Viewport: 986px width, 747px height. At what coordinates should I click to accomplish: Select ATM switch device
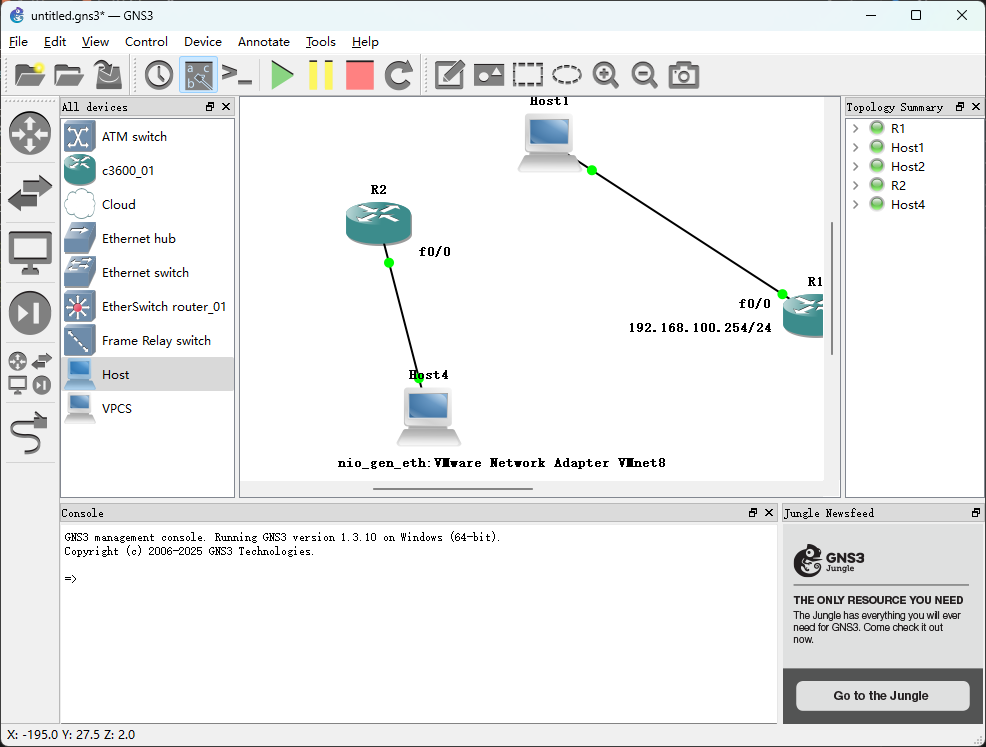(148, 136)
